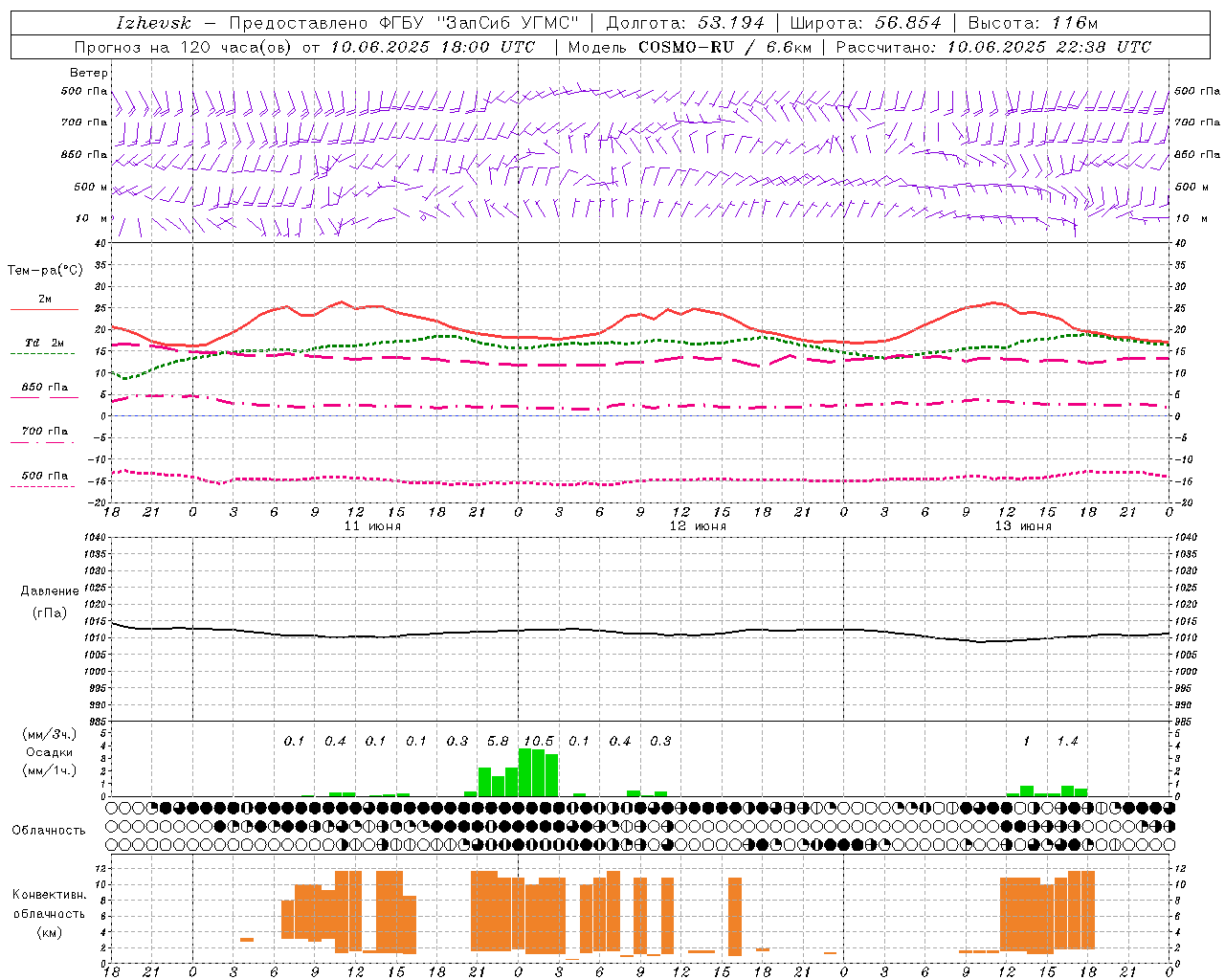The image size is (1225, 980).
Task: Click the "Td 2м" dew point legend entry
Action: (44, 344)
